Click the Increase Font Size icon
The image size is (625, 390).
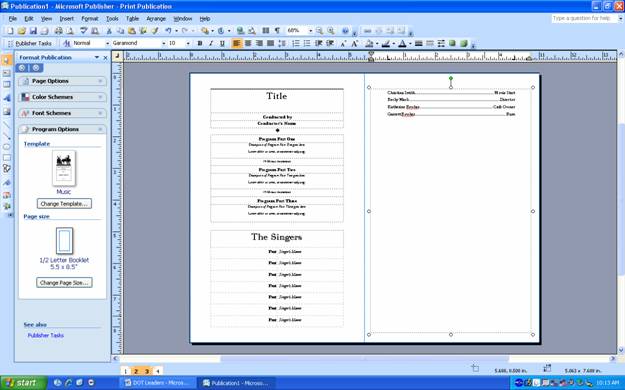(354, 43)
